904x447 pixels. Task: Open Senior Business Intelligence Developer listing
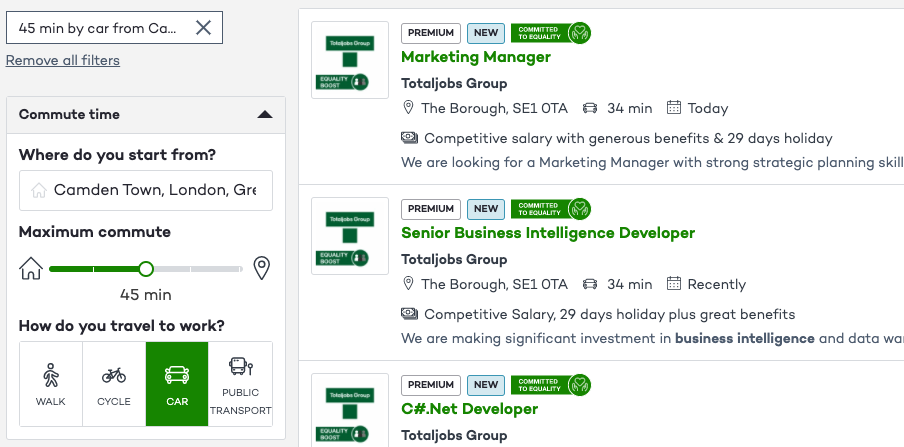click(x=548, y=233)
